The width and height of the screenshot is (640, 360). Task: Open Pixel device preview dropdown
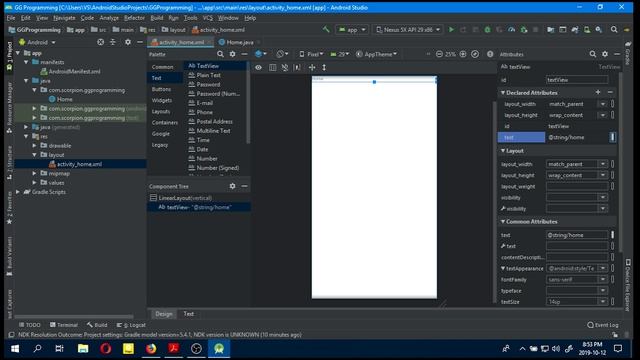tap(311, 54)
